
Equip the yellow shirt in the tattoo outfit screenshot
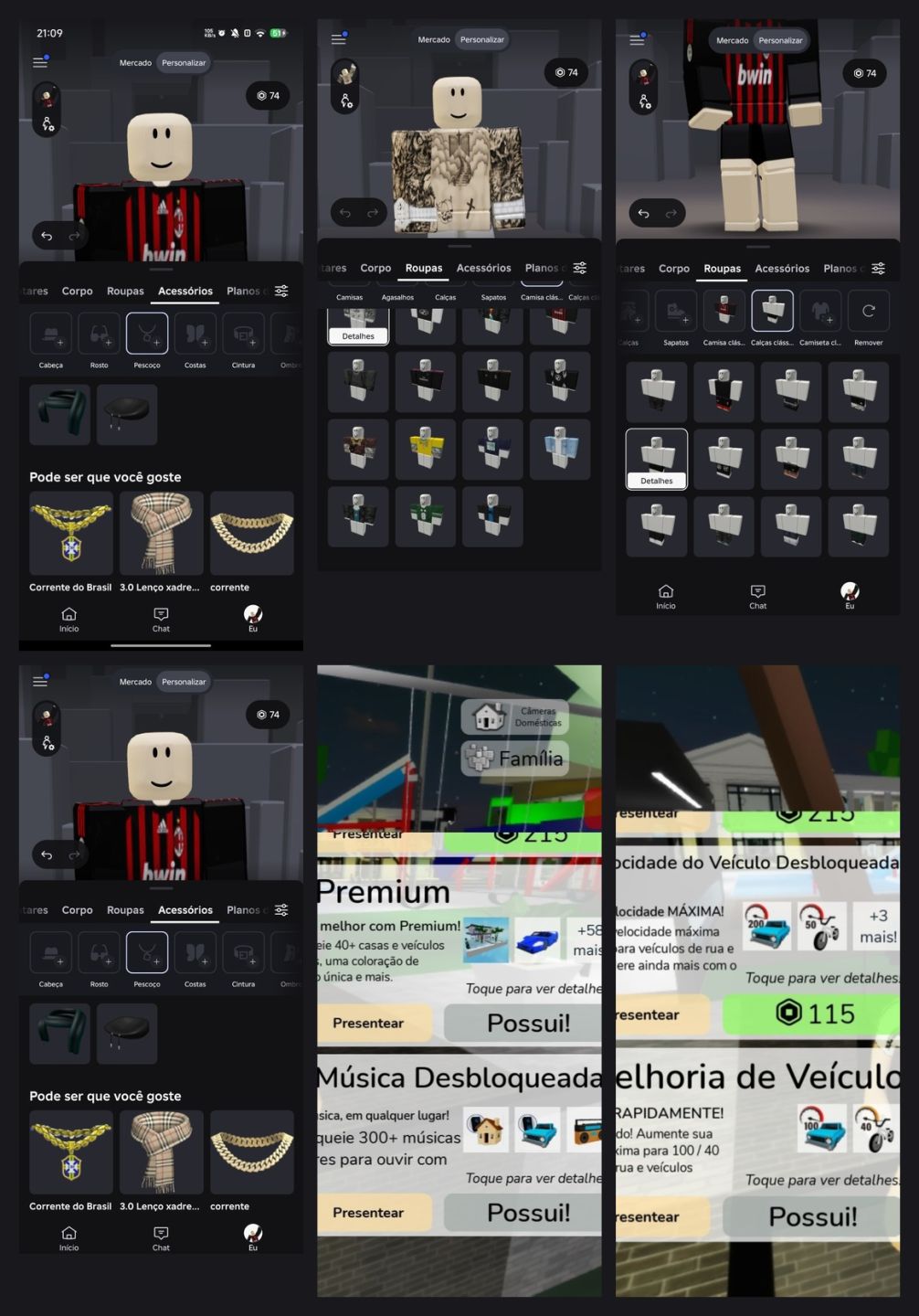(426, 450)
